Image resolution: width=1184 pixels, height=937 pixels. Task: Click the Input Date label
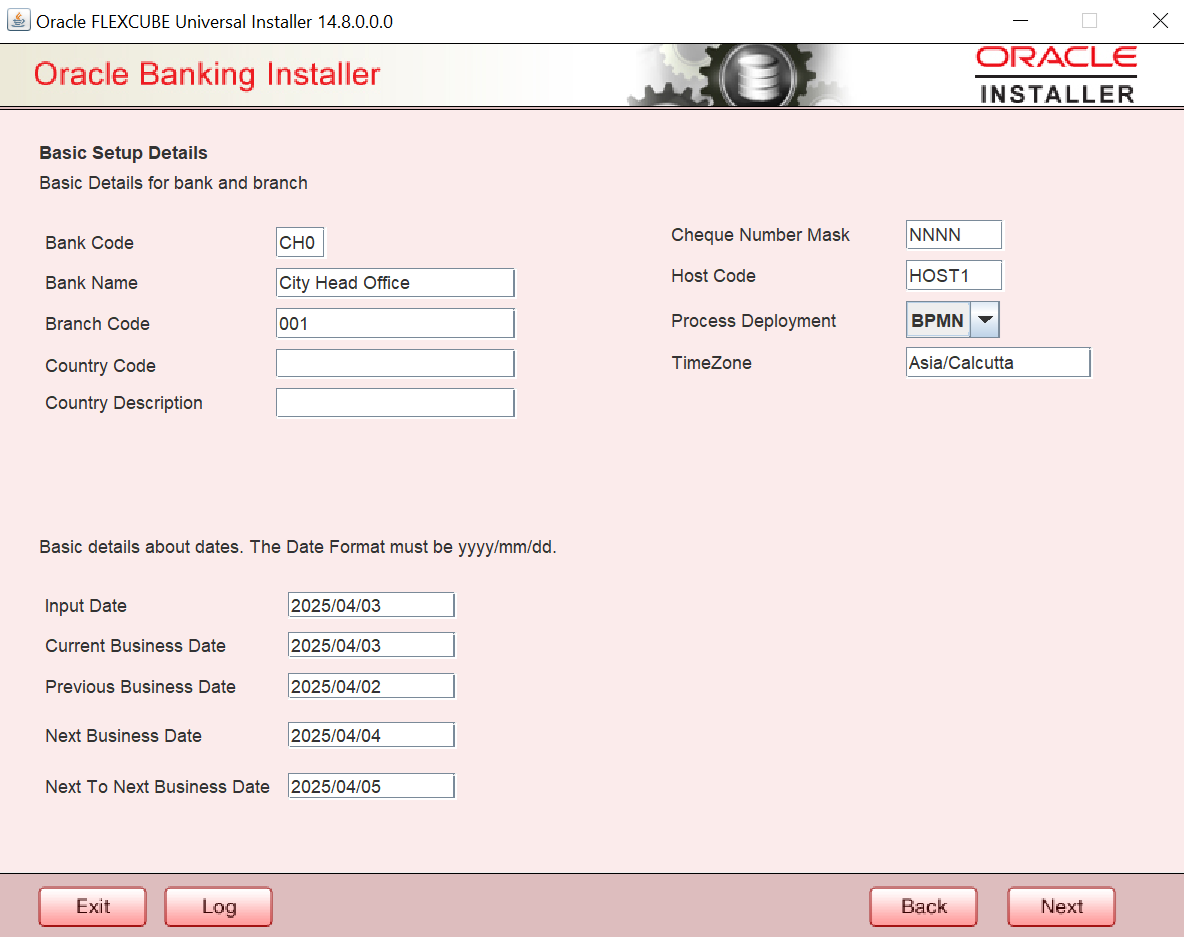(85, 606)
